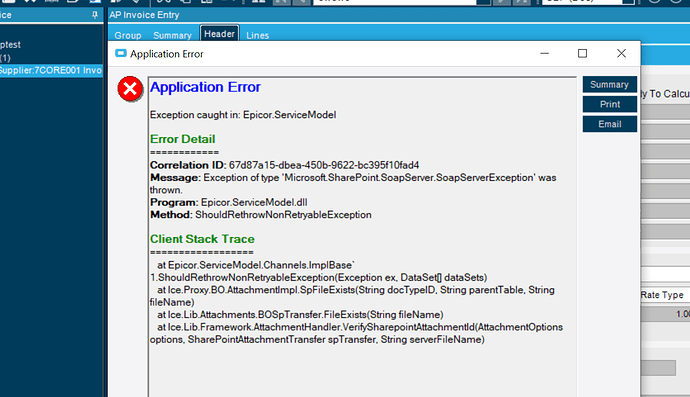Email the application error report

[x=609, y=124]
